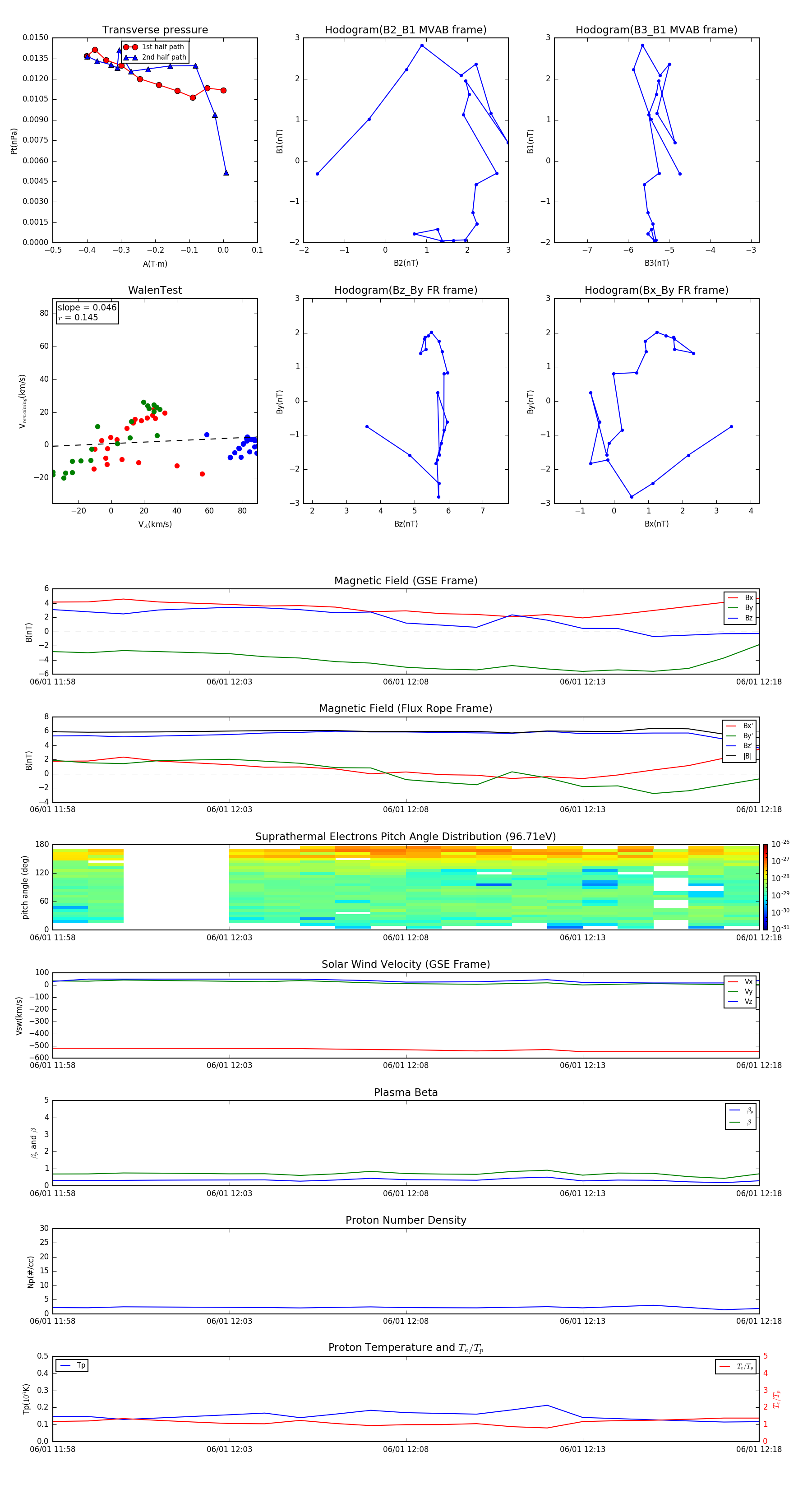
Task: Click the 'Transverse pressure' plot title
Action: (155, 30)
